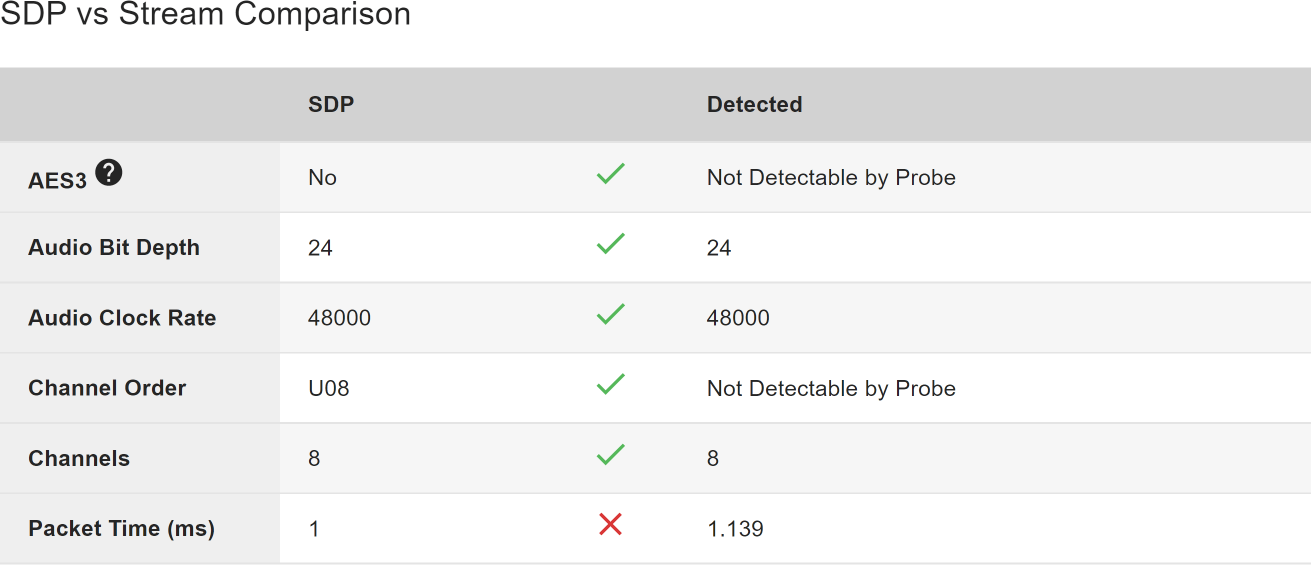
Task: Select the SDP column header
Action: pos(331,105)
